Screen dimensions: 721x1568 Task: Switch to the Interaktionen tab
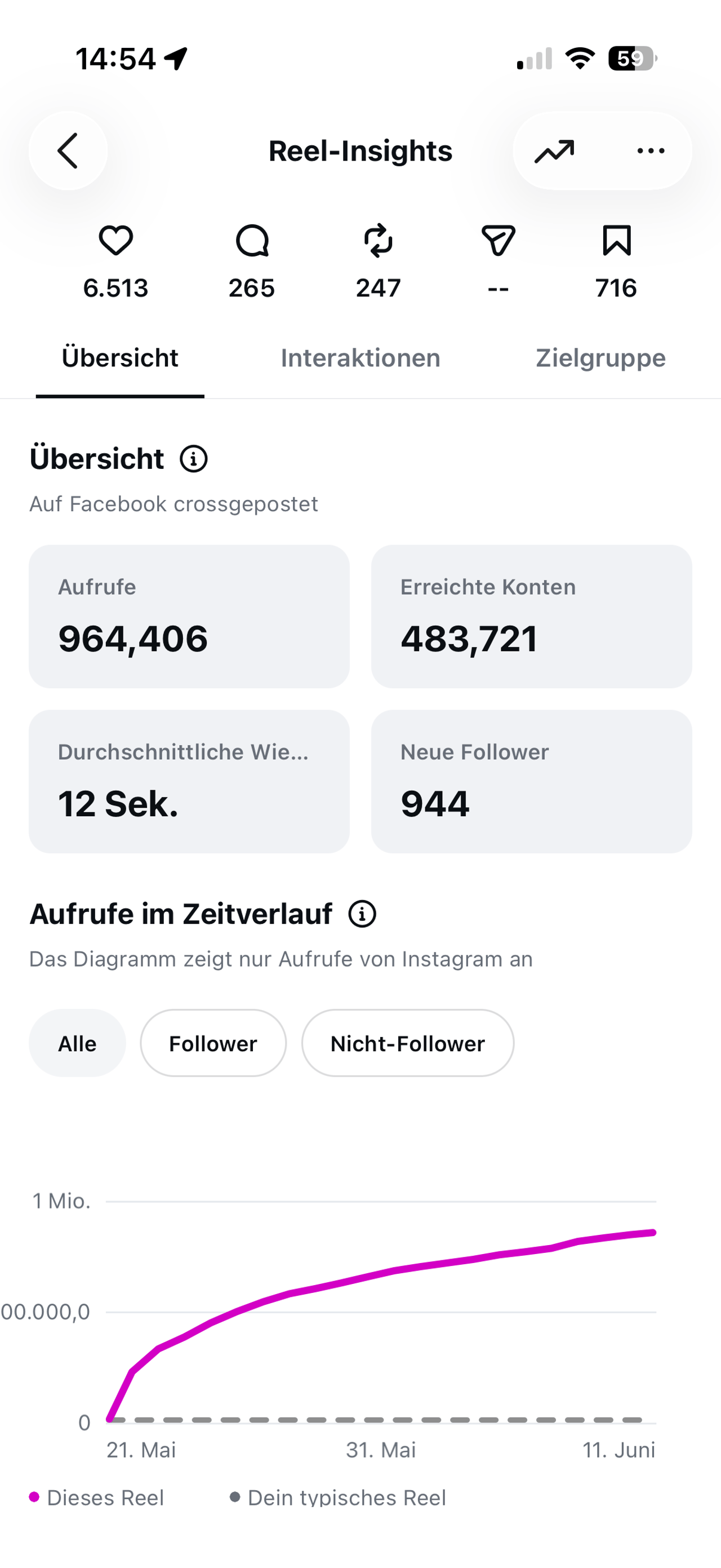tap(360, 358)
